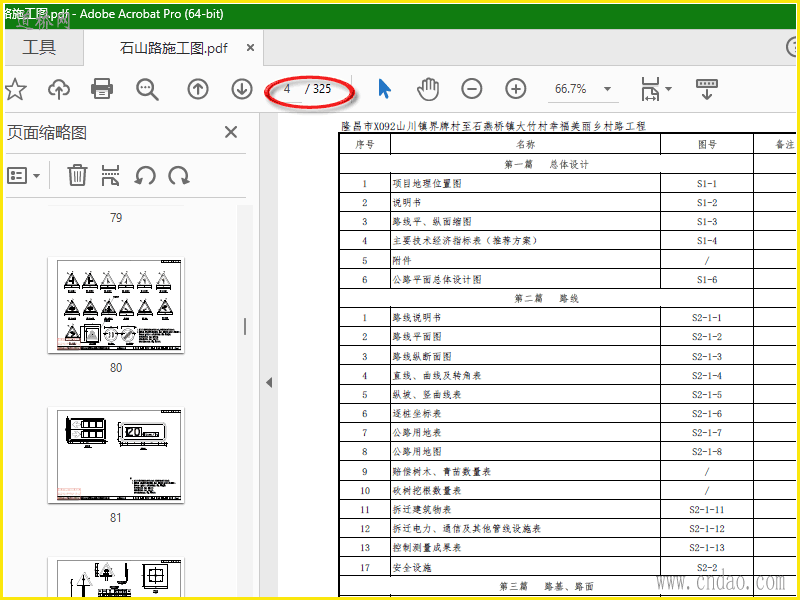Click 公路平面总体设计图 table entry
Viewport: 800px width, 600px height.
coord(437,280)
